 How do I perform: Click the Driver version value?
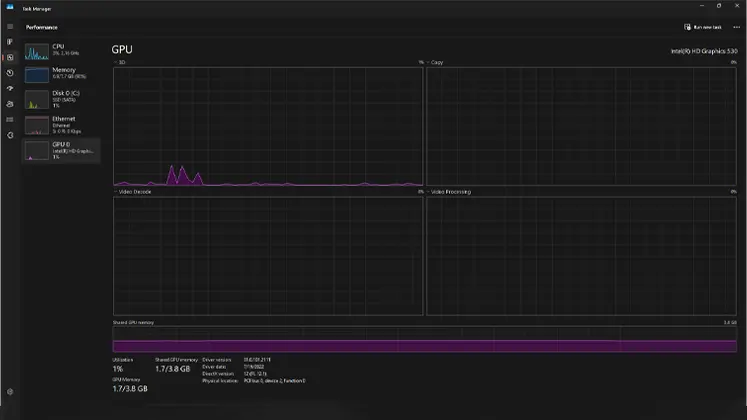[x=257, y=360]
